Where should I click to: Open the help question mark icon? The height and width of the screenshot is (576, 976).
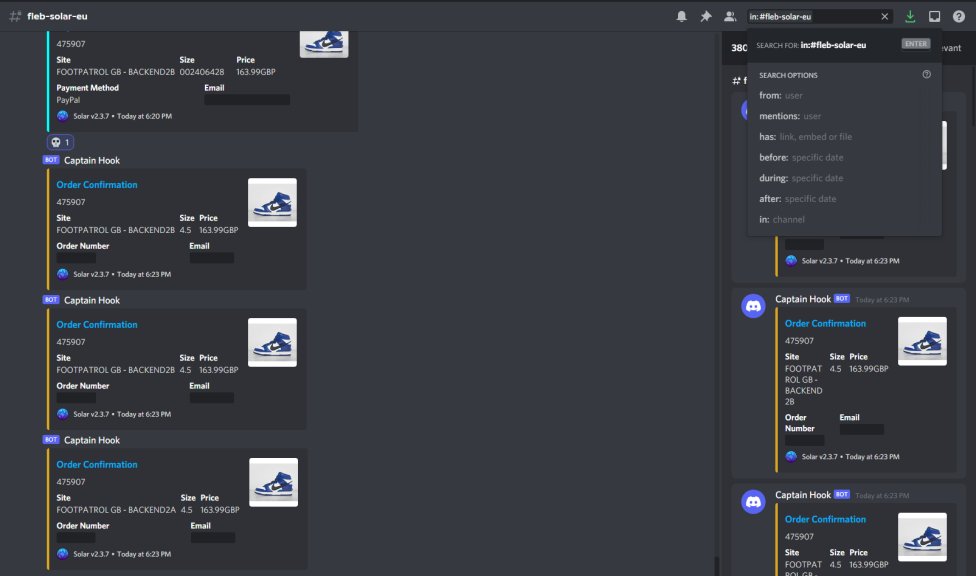tap(959, 16)
